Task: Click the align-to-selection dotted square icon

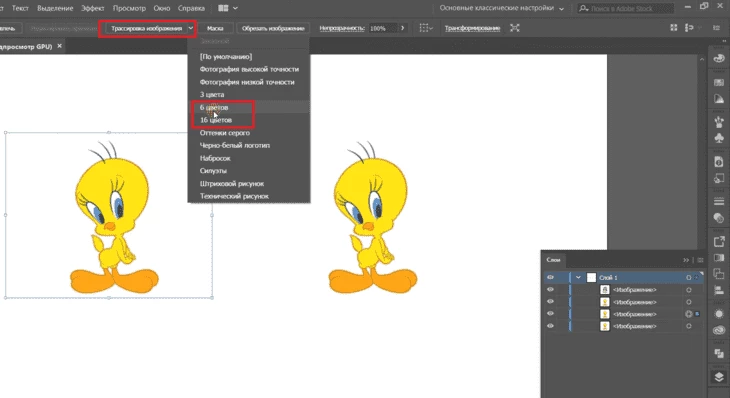Action: (x=424, y=28)
